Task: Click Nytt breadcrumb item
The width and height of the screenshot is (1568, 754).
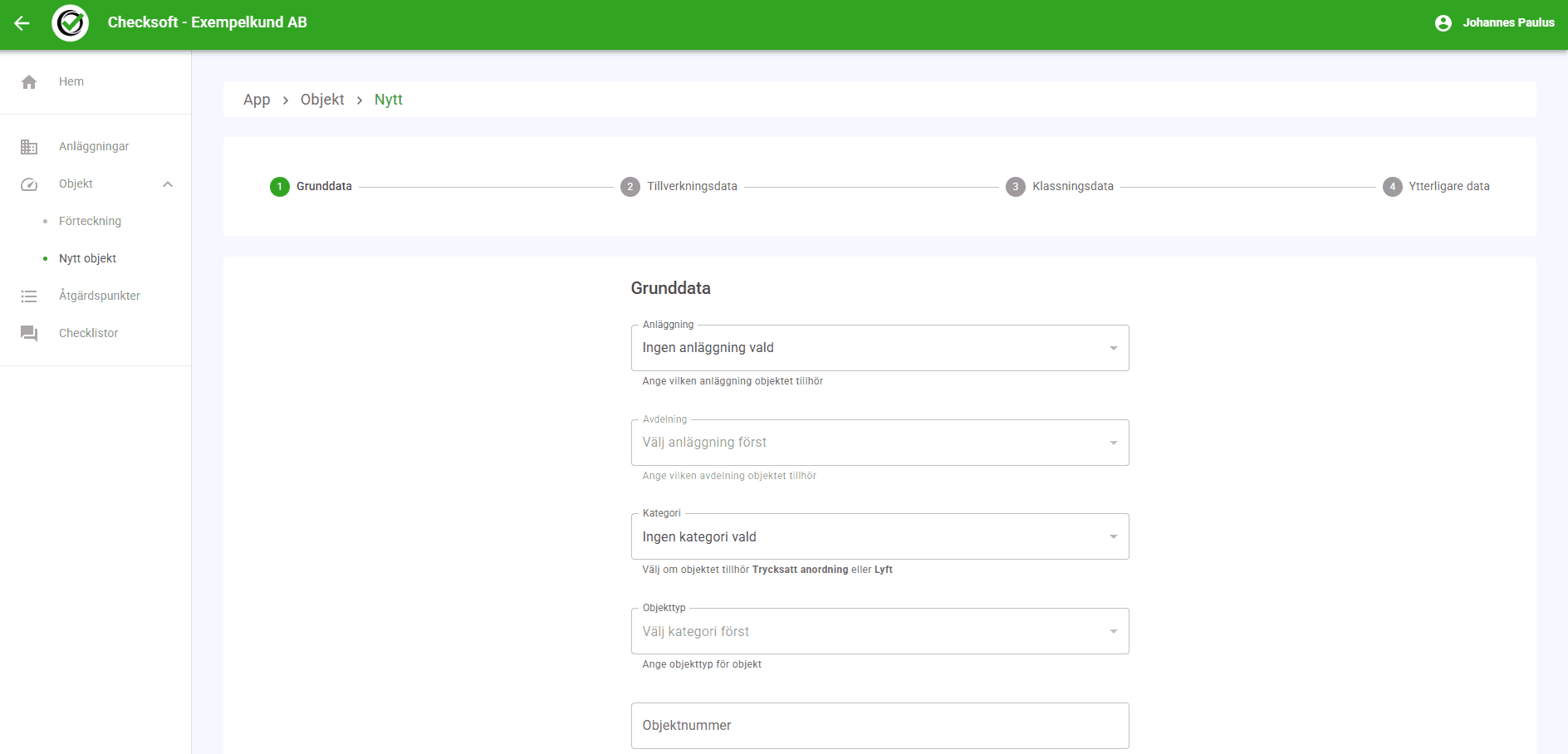Action: tap(389, 100)
